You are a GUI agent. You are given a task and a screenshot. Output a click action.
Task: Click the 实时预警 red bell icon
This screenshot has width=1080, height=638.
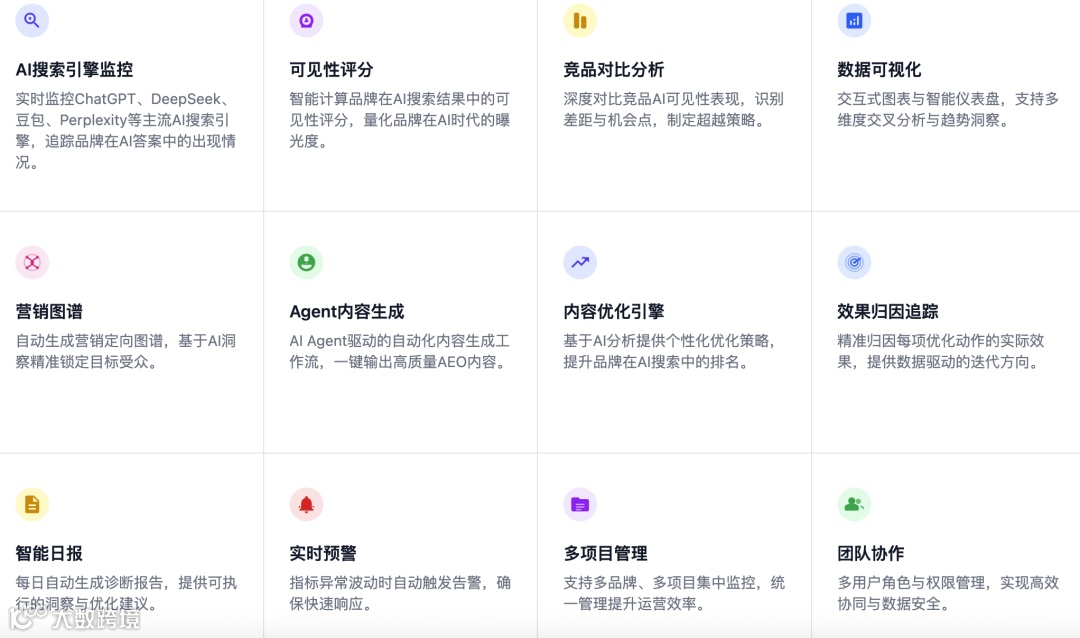[306, 504]
